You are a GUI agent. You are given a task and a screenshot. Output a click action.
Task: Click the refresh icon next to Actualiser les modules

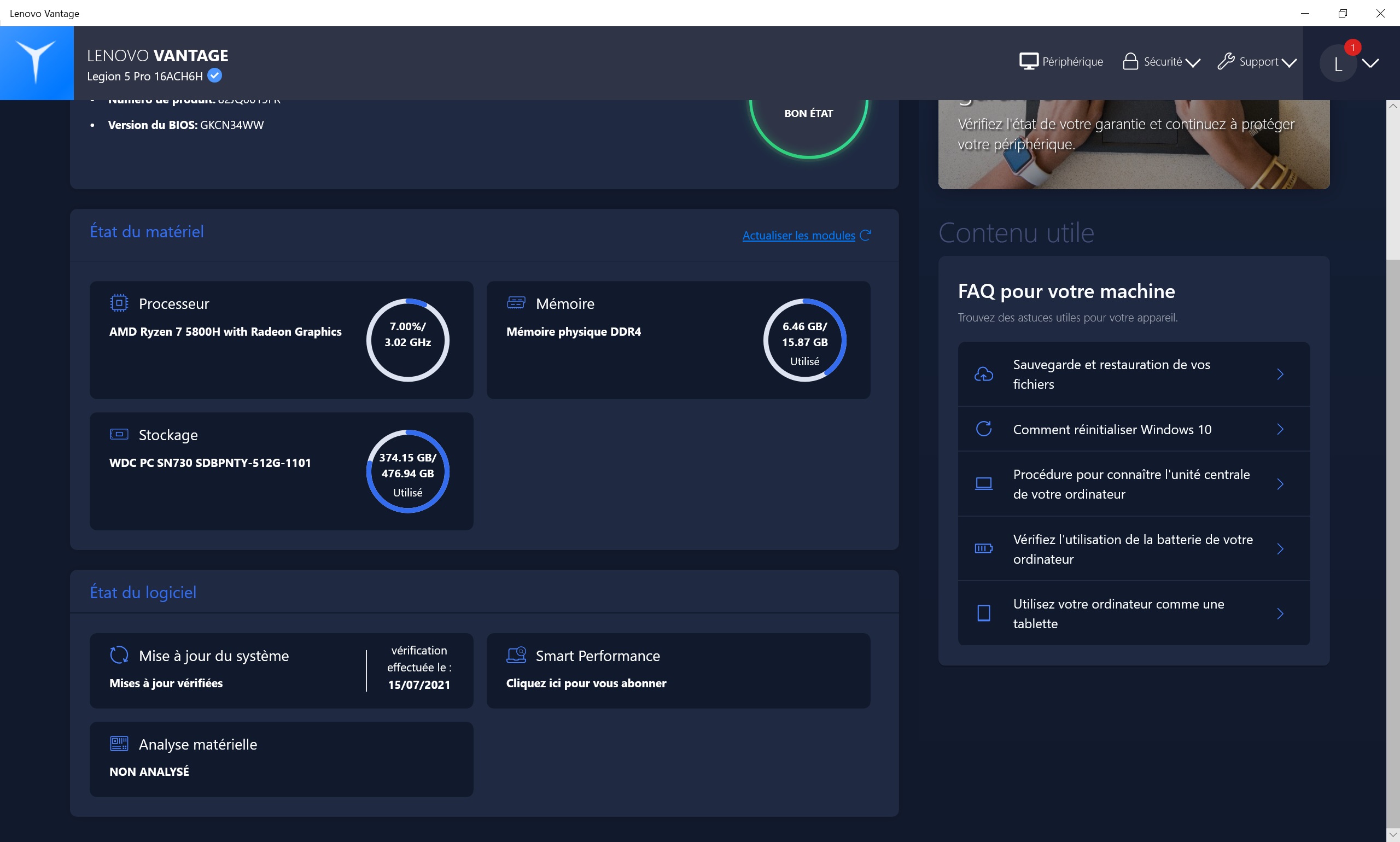click(x=865, y=235)
